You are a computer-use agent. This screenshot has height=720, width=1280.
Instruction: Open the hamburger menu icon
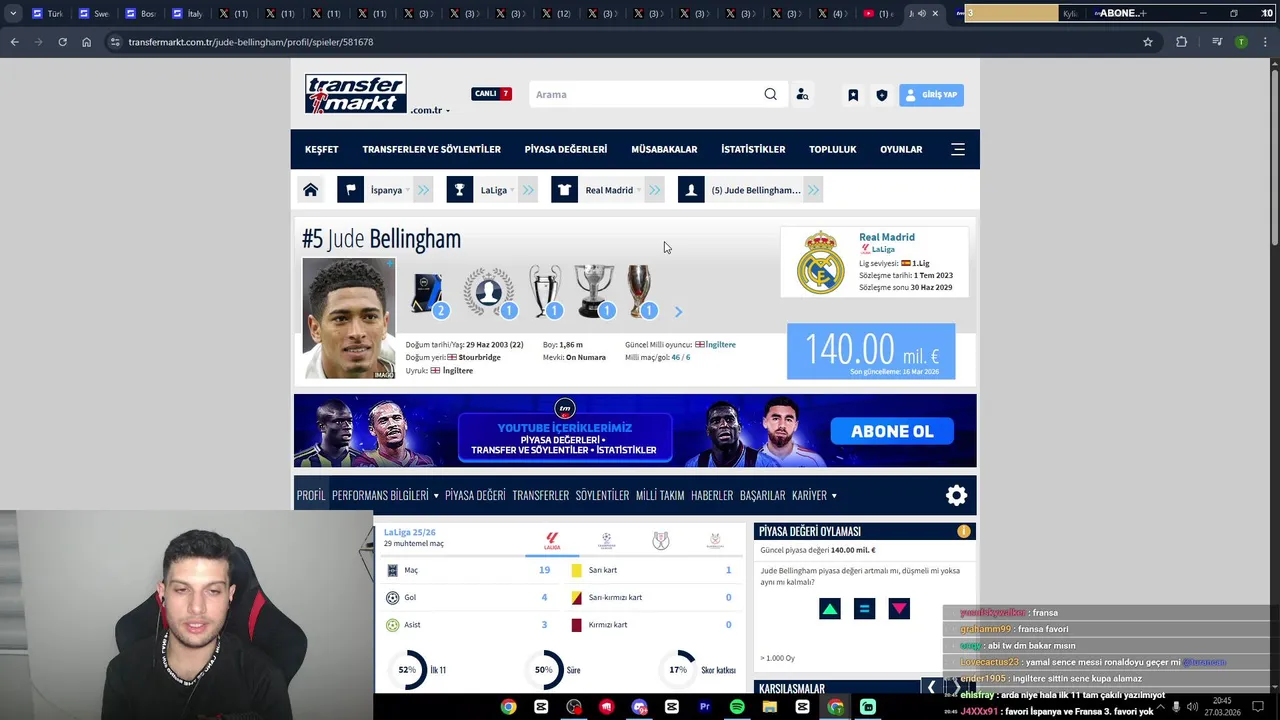click(957, 149)
